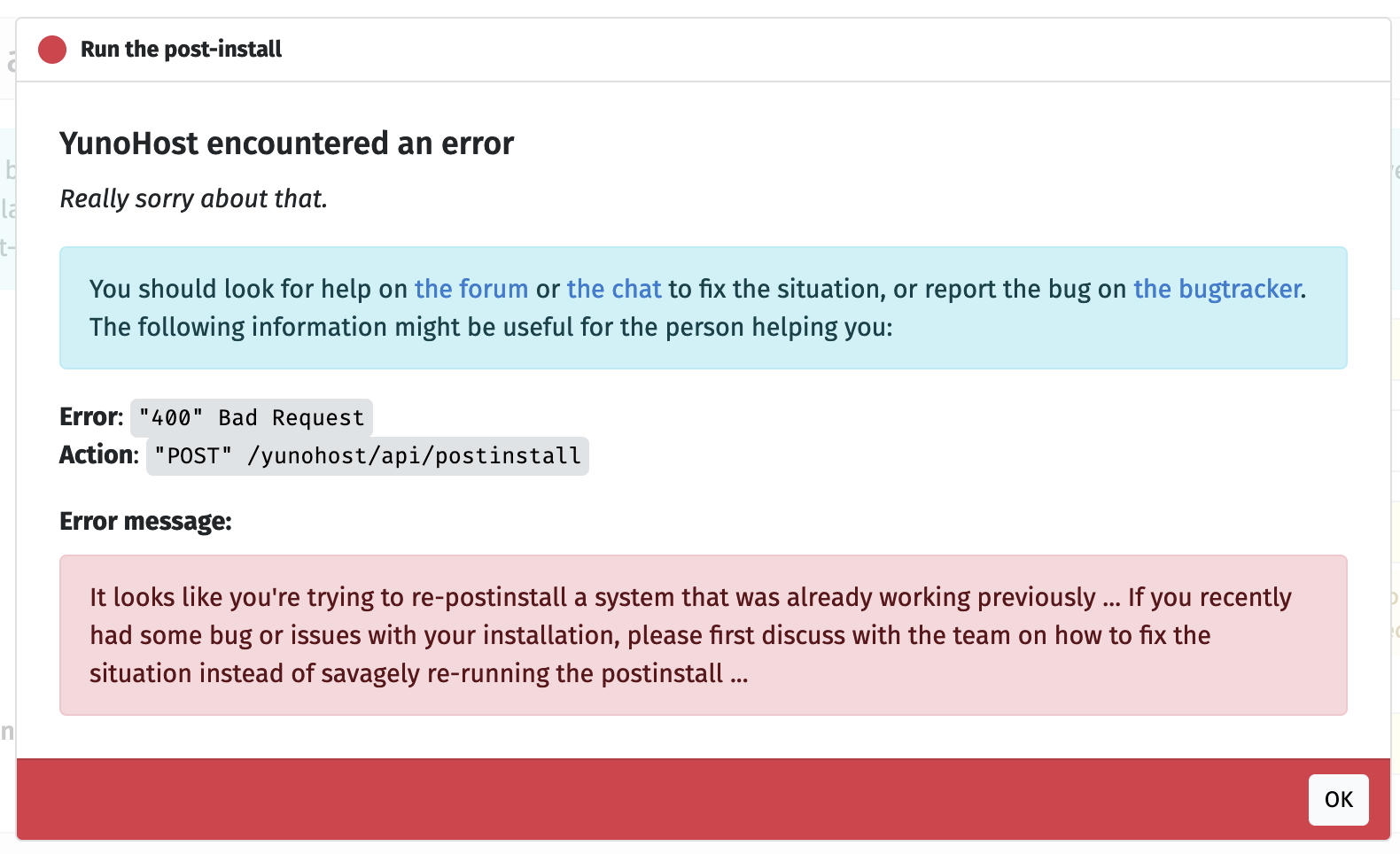Click the 'Action:' label
The image size is (1400, 854).
[99, 454]
